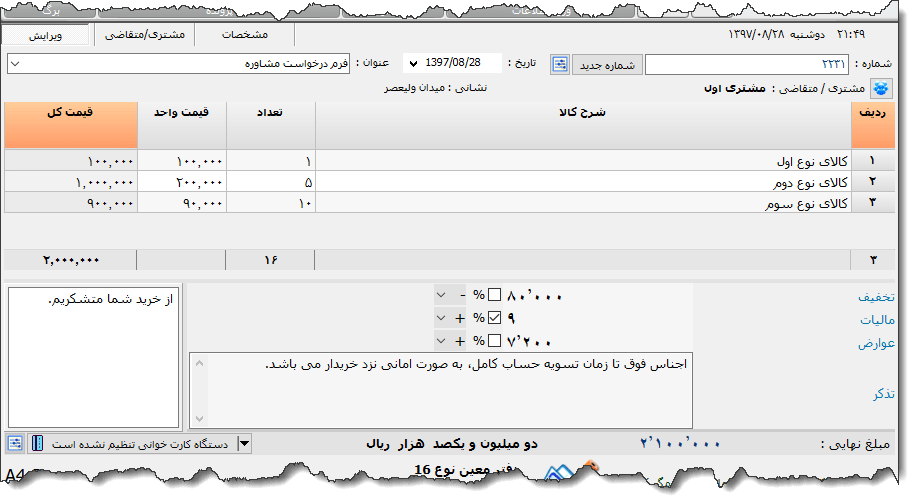Click the duties amount field ۷٬۲۰۰

click(596, 341)
